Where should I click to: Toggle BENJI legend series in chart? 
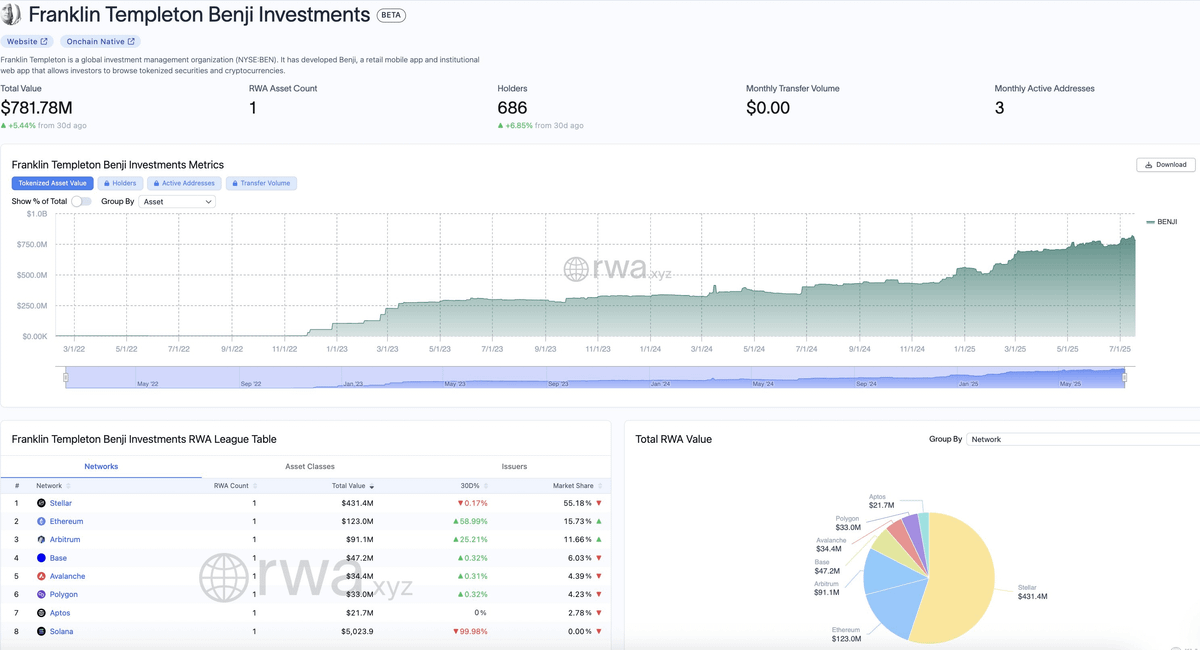(x=1162, y=222)
